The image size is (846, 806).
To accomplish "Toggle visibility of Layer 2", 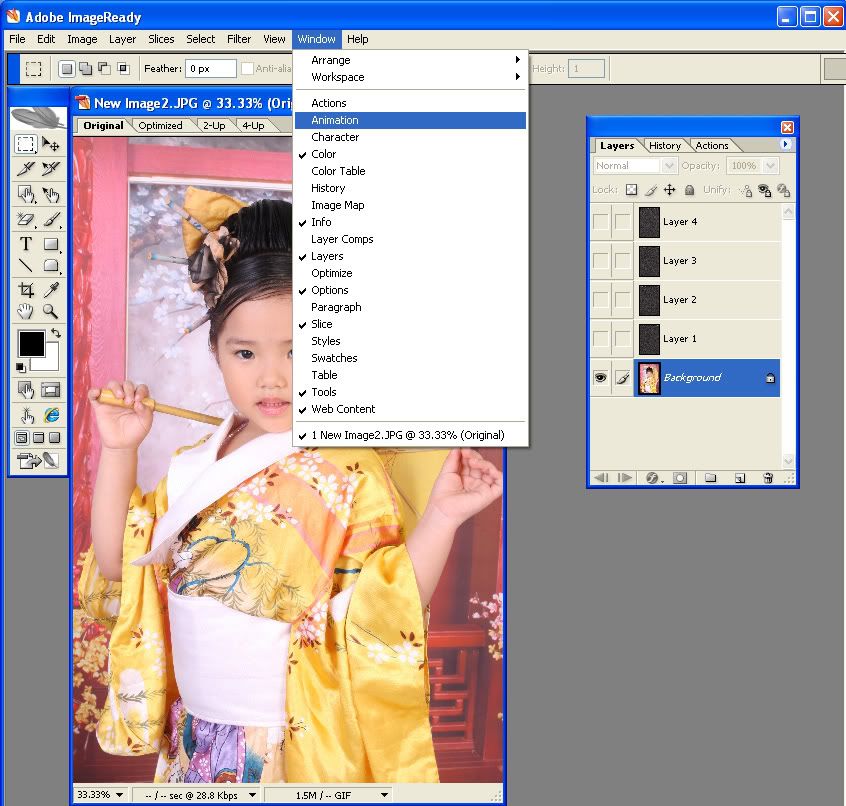I will 600,300.
